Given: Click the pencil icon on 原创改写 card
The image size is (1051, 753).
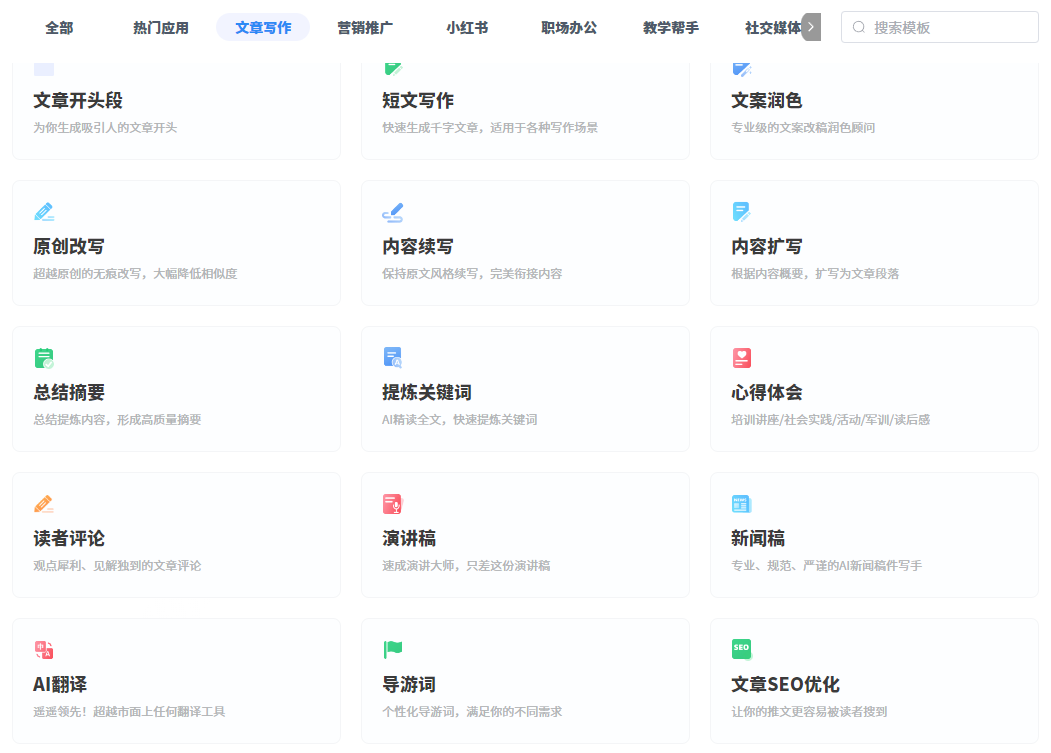Looking at the screenshot, I should [x=44, y=212].
